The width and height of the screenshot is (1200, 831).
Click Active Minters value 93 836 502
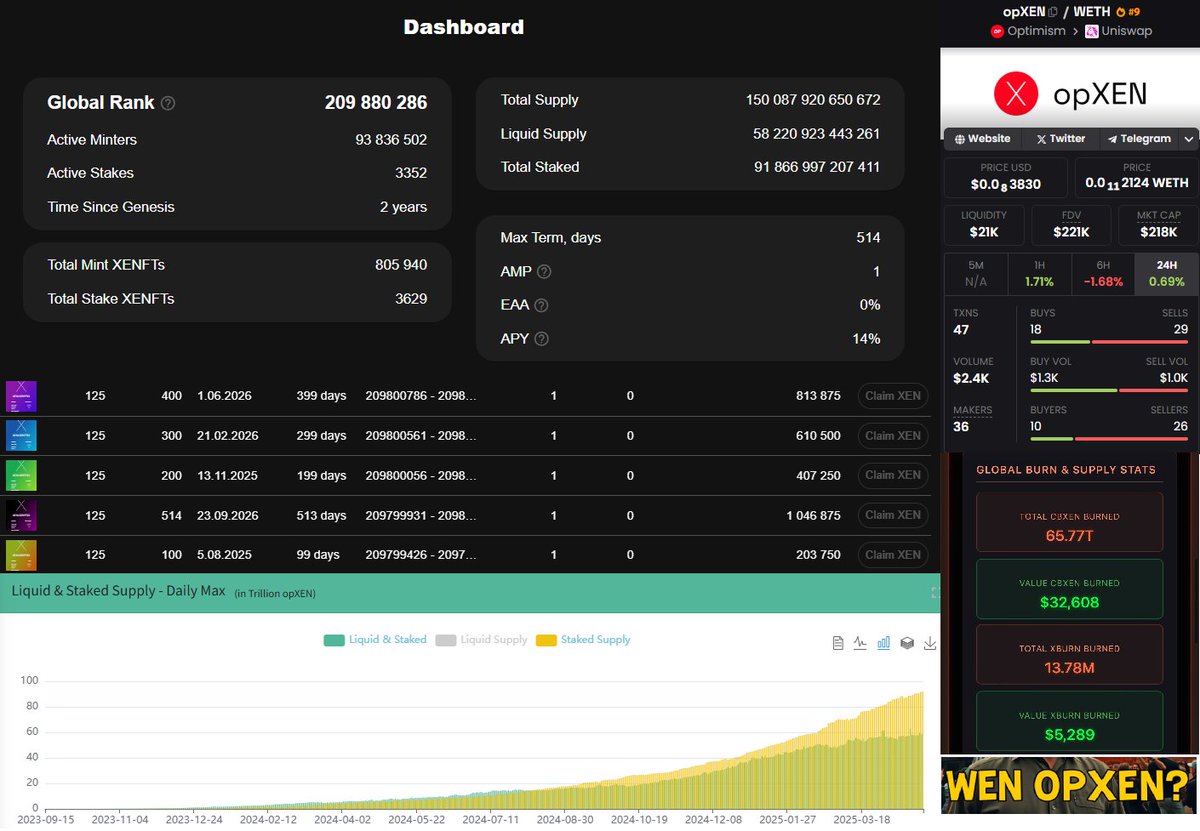coord(391,140)
